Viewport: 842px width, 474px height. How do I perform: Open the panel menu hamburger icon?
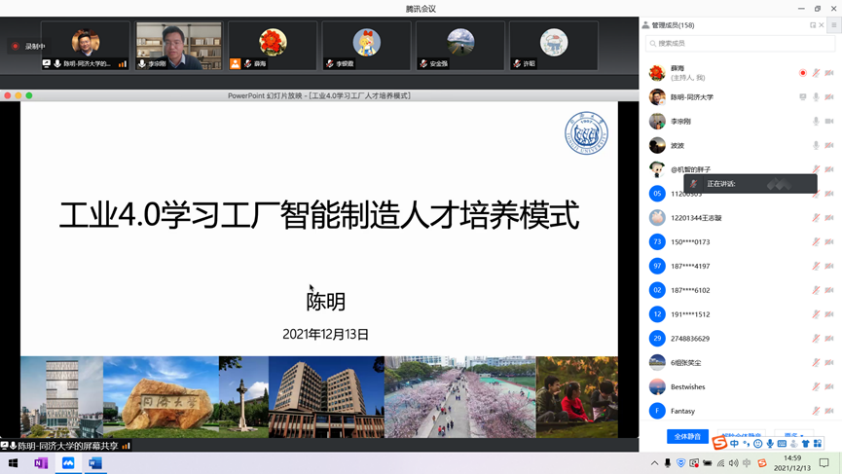(834, 25)
